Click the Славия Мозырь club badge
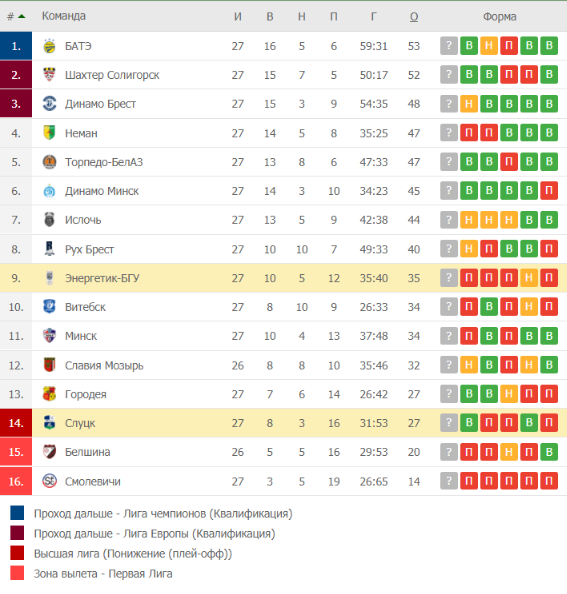The height and width of the screenshot is (594, 567). point(49,365)
